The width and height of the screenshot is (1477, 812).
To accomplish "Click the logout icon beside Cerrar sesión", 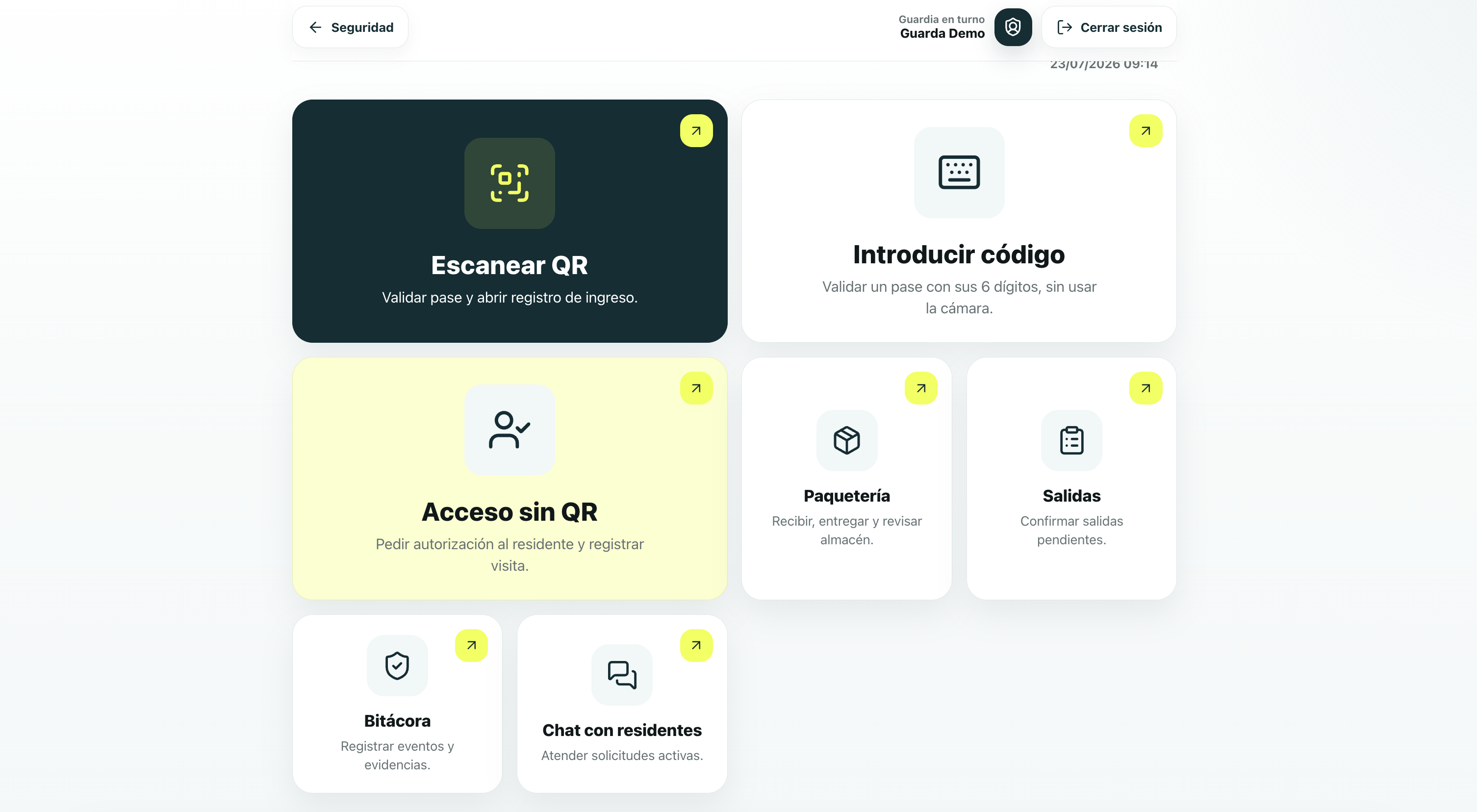I will pyautogui.click(x=1064, y=27).
